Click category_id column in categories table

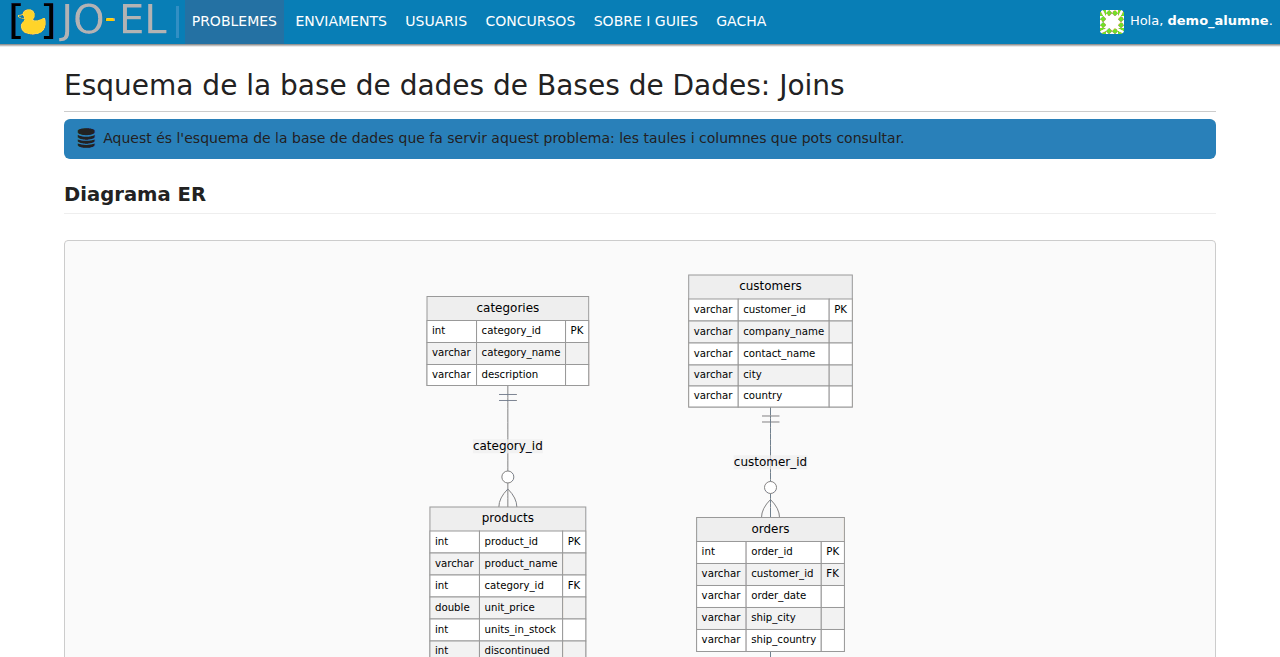point(521,330)
